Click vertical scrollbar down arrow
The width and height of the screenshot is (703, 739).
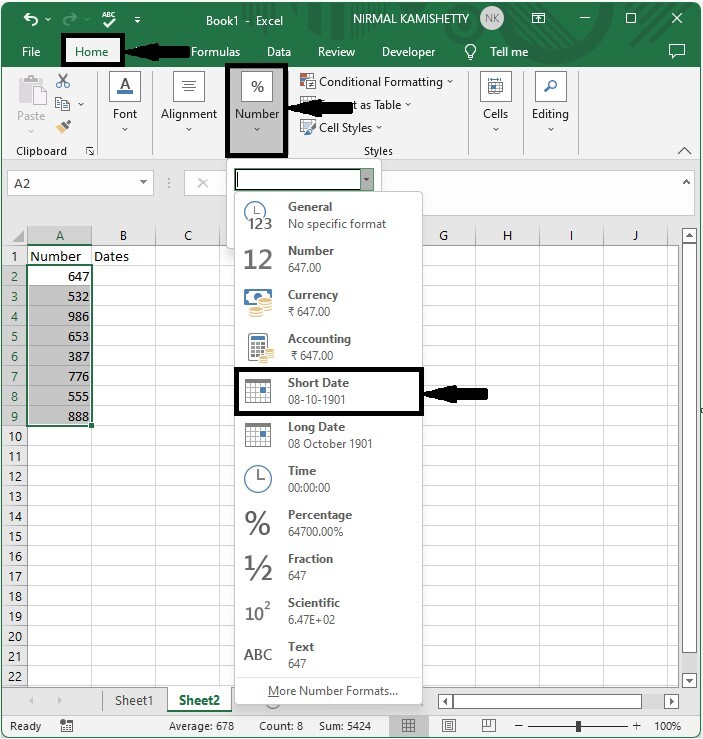click(x=689, y=680)
